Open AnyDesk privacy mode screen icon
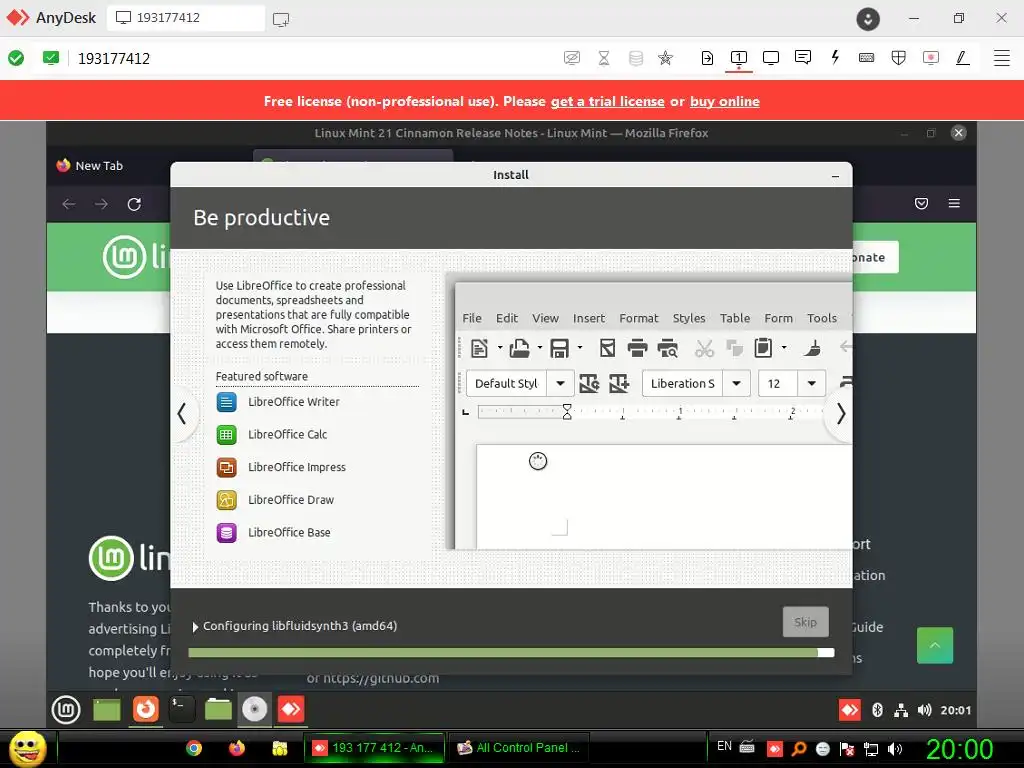Viewport: 1024px width, 768px height. pos(571,58)
